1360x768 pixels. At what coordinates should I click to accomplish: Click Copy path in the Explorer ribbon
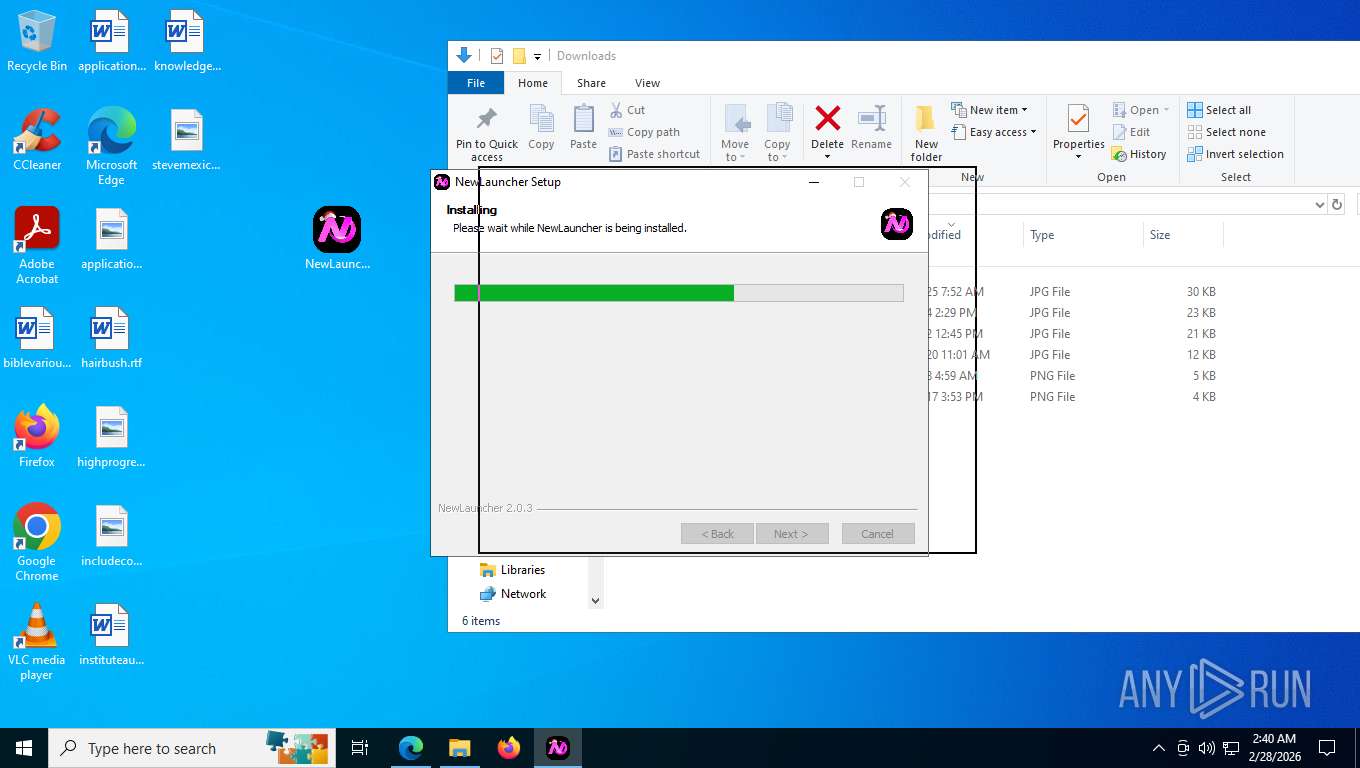click(644, 132)
